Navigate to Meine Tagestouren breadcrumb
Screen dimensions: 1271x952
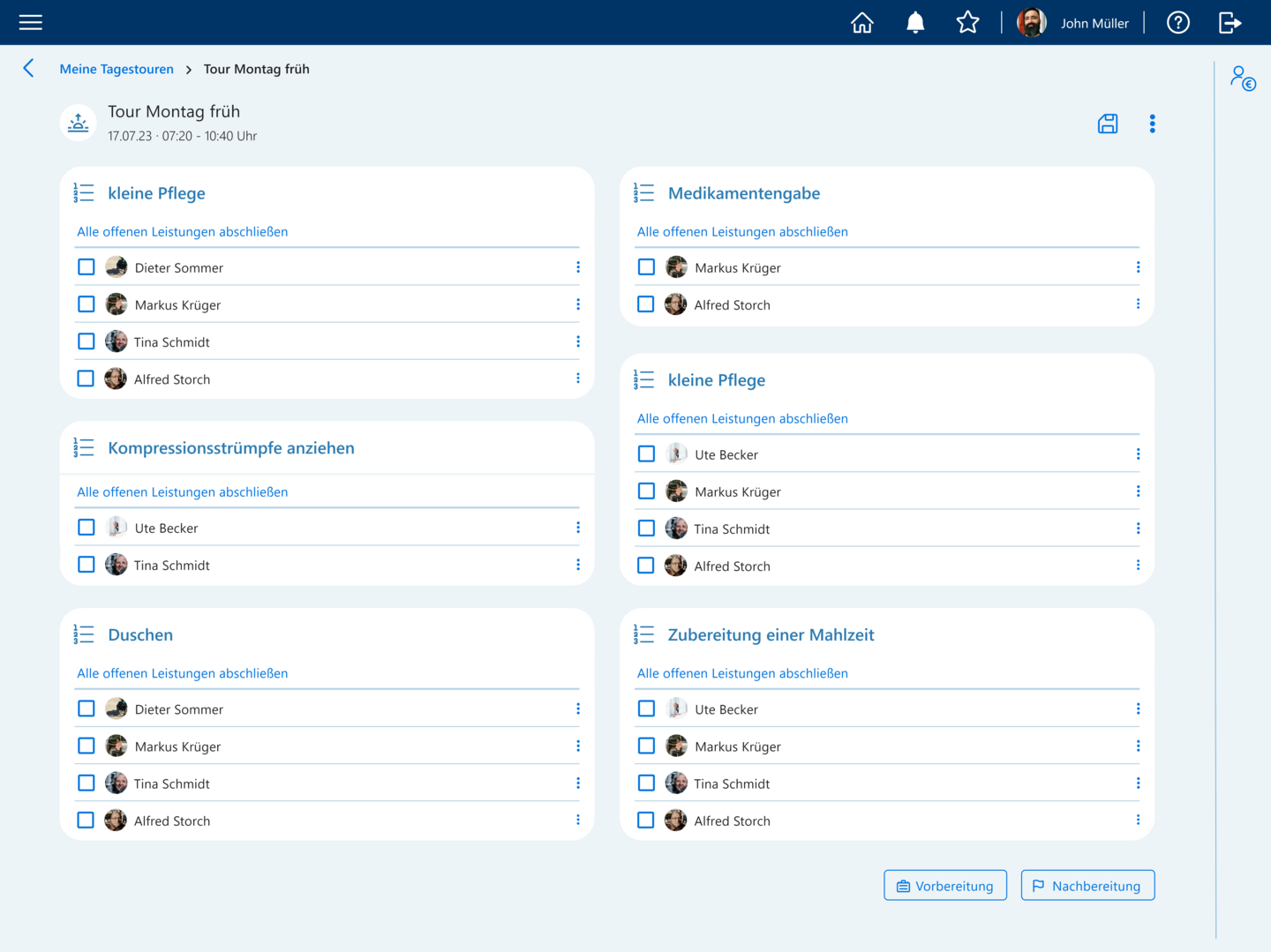(117, 69)
